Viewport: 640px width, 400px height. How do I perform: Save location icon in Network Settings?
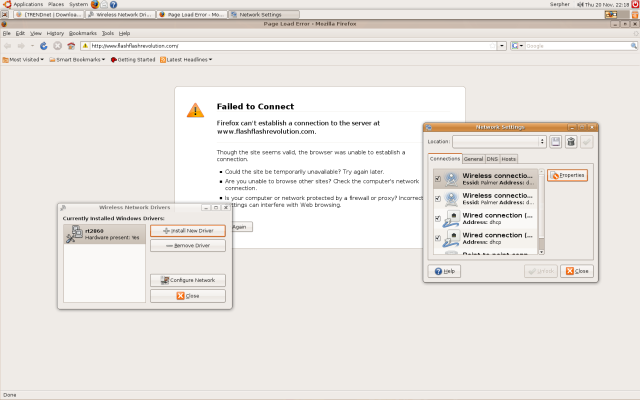(556, 142)
